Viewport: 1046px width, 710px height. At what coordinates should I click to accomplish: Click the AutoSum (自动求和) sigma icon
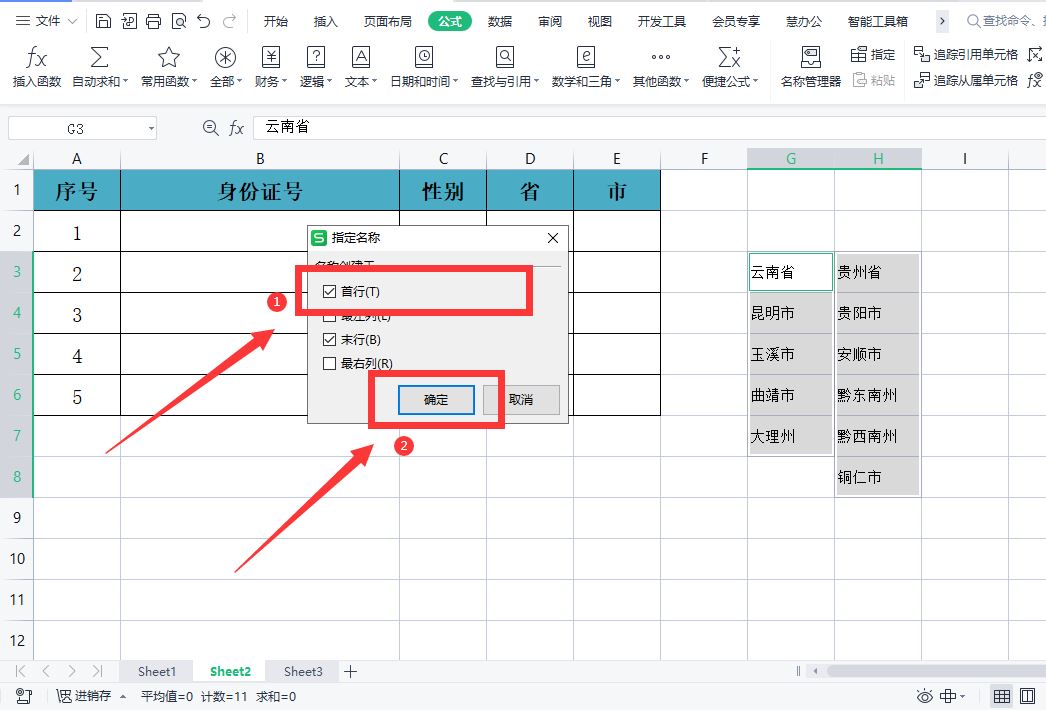click(99, 57)
